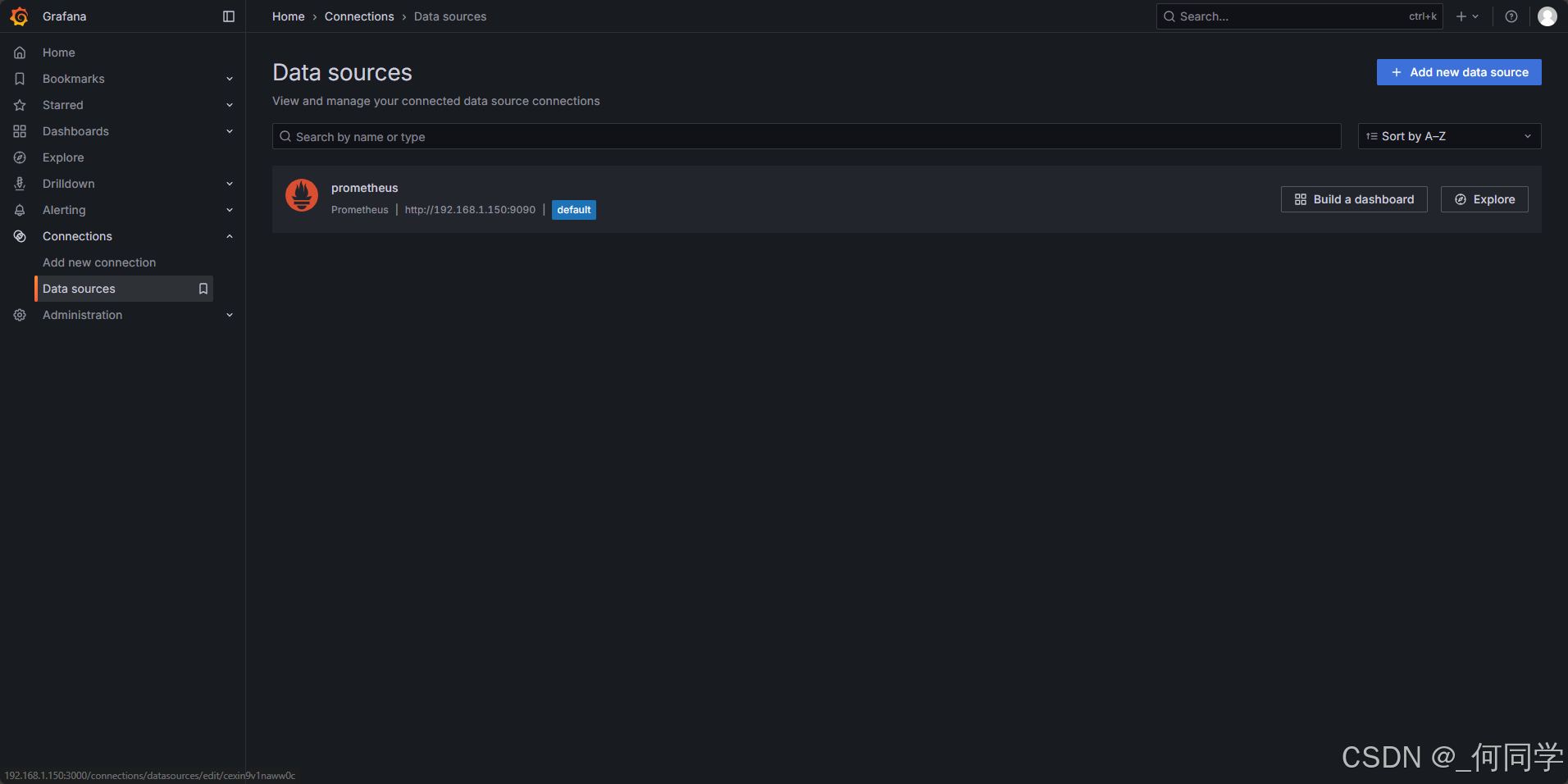The image size is (1568, 784).
Task: Open the Sort by A–Z dropdown
Action: 1449,136
